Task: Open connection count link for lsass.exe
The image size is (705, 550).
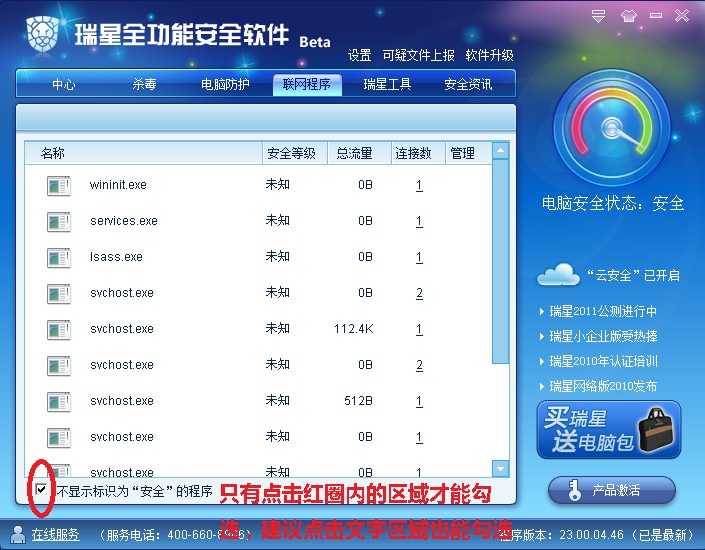Action: pos(419,257)
